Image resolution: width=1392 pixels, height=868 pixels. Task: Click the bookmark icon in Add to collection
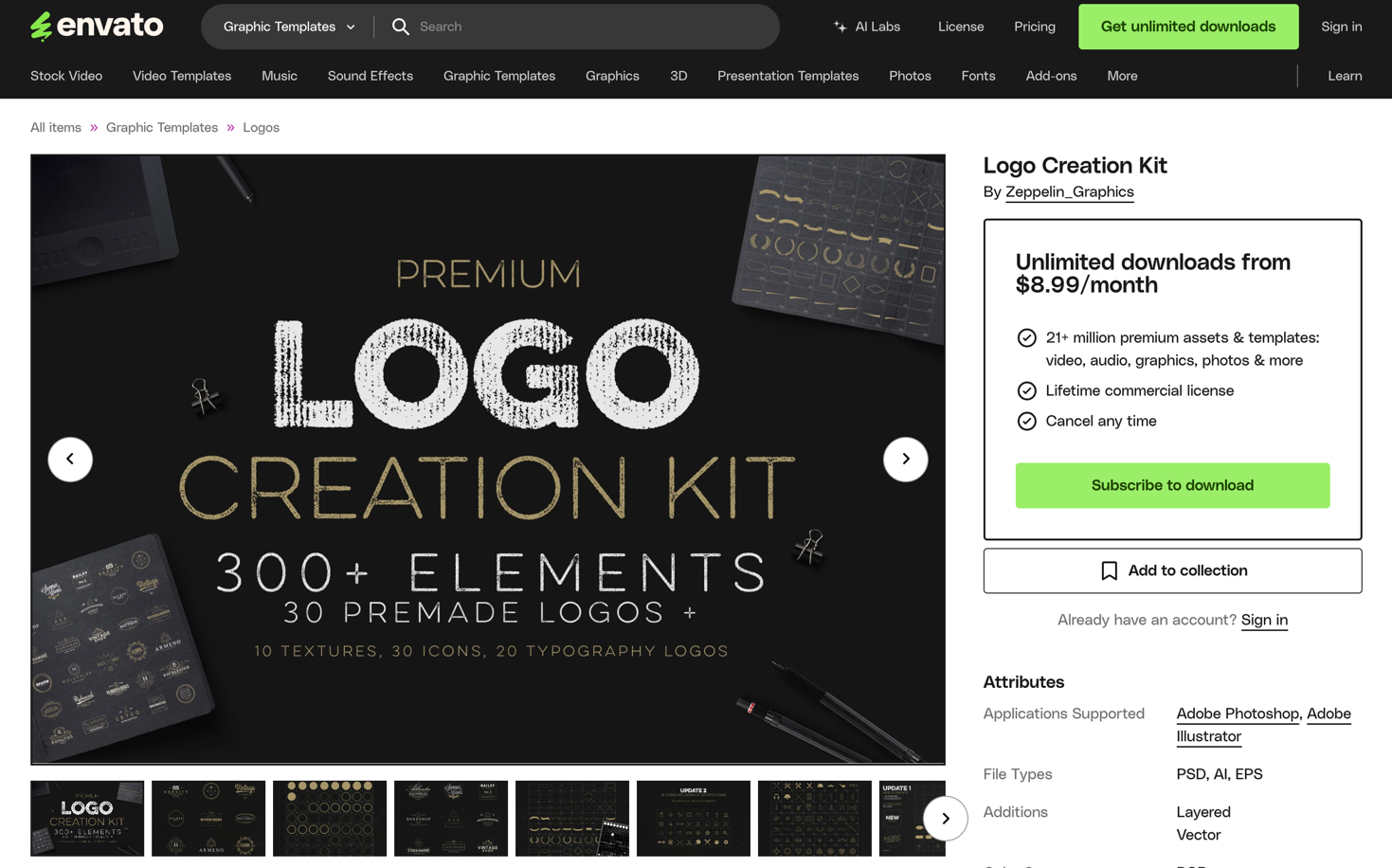[x=1109, y=570]
